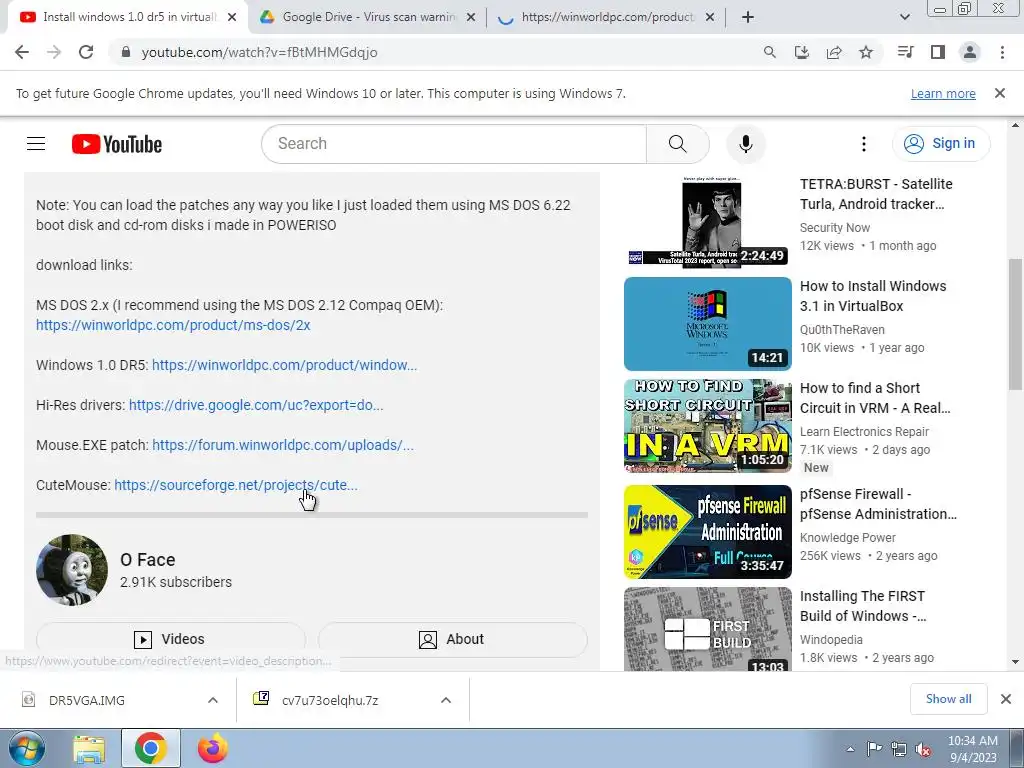Open the Windows 1.0 DR5 download link

tap(284, 365)
